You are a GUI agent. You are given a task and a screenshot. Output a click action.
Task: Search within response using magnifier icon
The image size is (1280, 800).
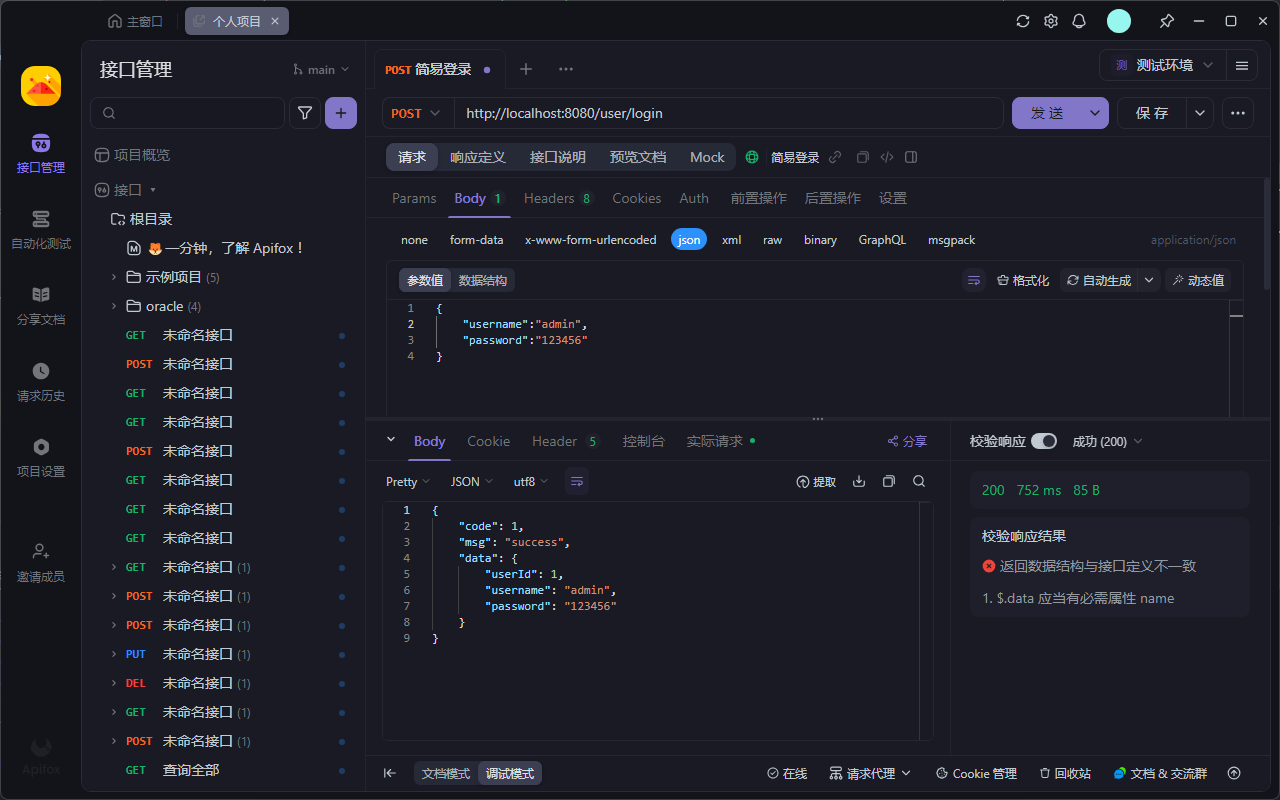[x=919, y=482]
